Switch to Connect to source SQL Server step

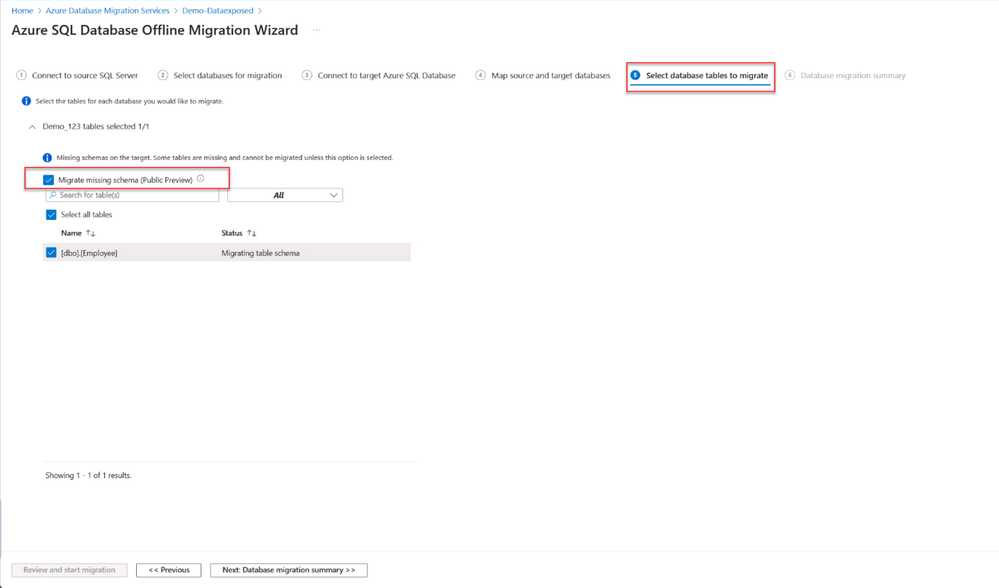tap(77, 75)
